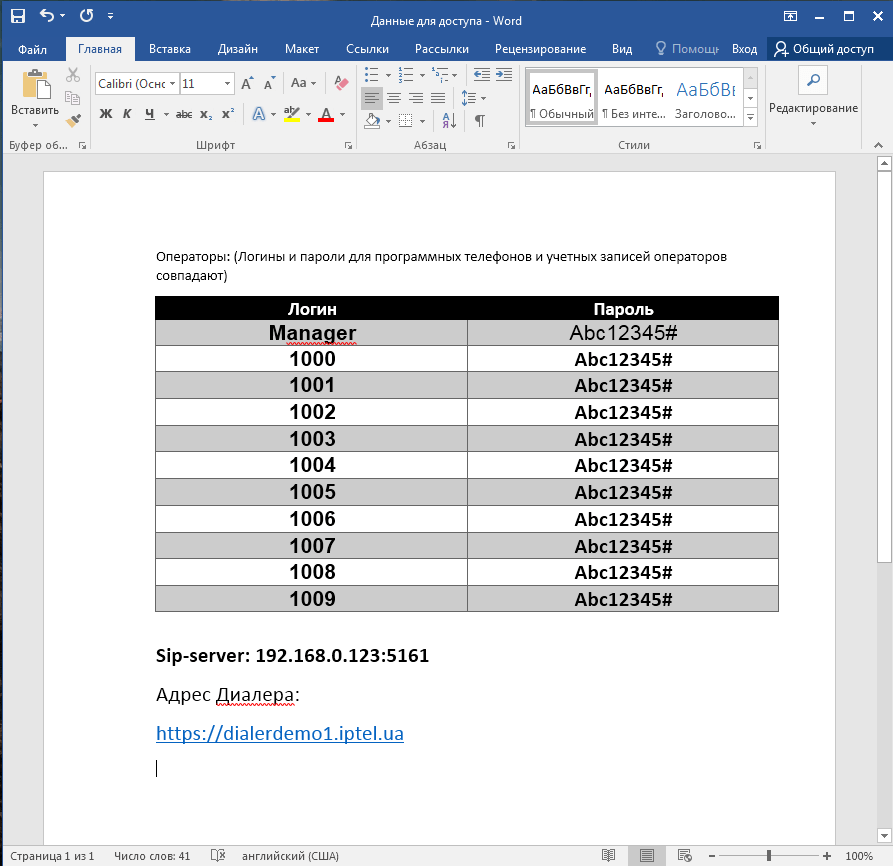The width and height of the screenshot is (893, 866).
Task: Click the английский (США) language indicator
Action: tap(290, 856)
